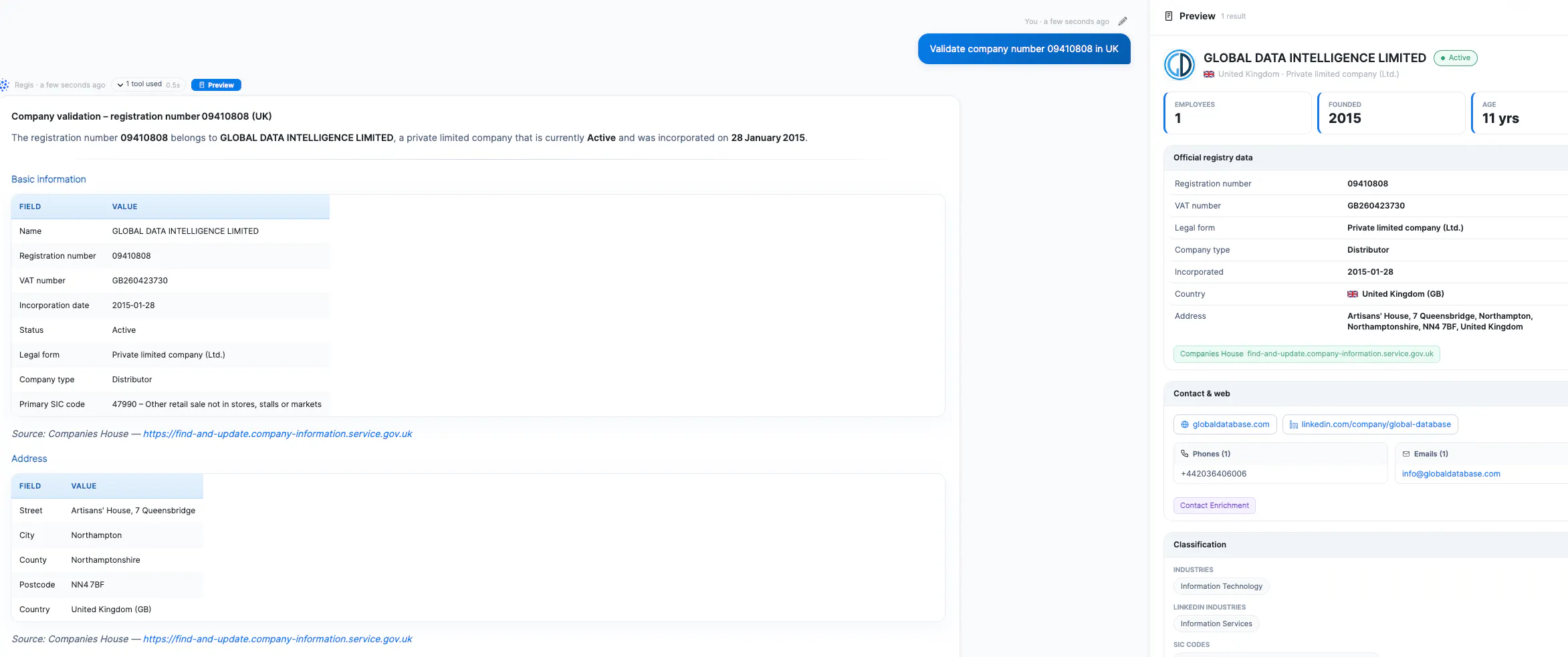Click the Information Technology industry chip
The height and width of the screenshot is (657, 1568).
pyautogui.click(x=1222, y=586)
